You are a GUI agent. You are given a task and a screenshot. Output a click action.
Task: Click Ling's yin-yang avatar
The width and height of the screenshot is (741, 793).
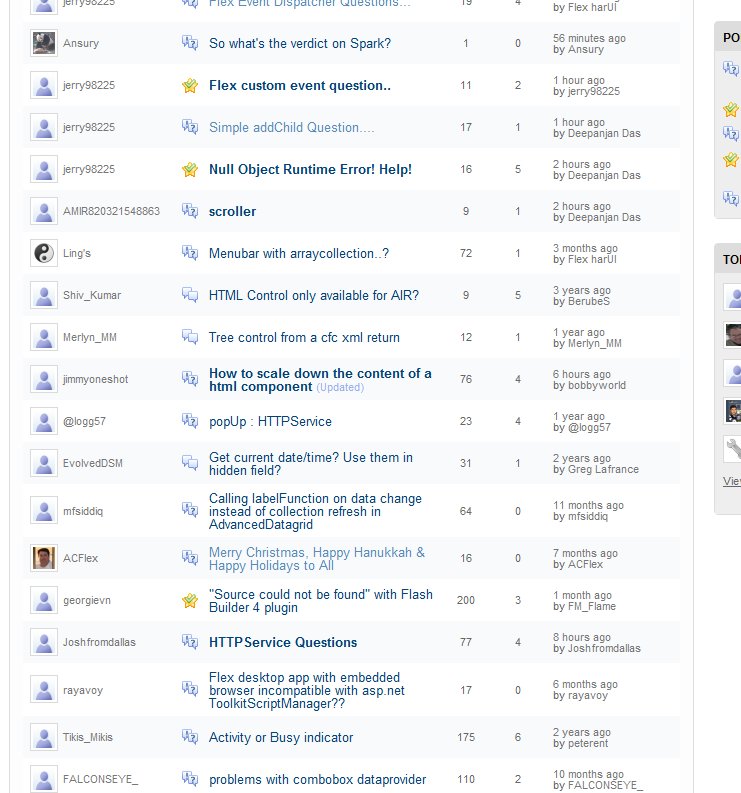click(x=44, y=253)
